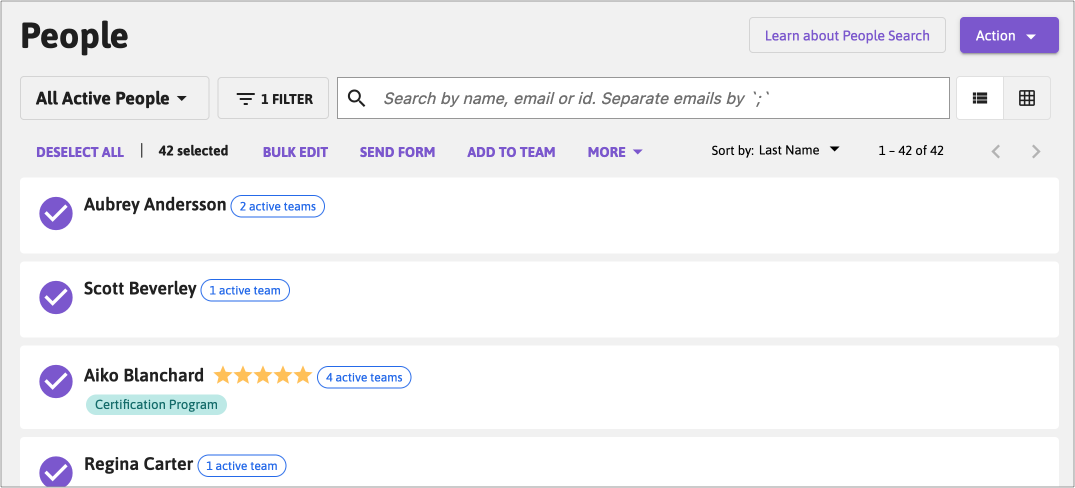Uncheck Aubrey Andersson's selection checkmark
This screenshot has width=1075, height=488.
coord(56,213)
